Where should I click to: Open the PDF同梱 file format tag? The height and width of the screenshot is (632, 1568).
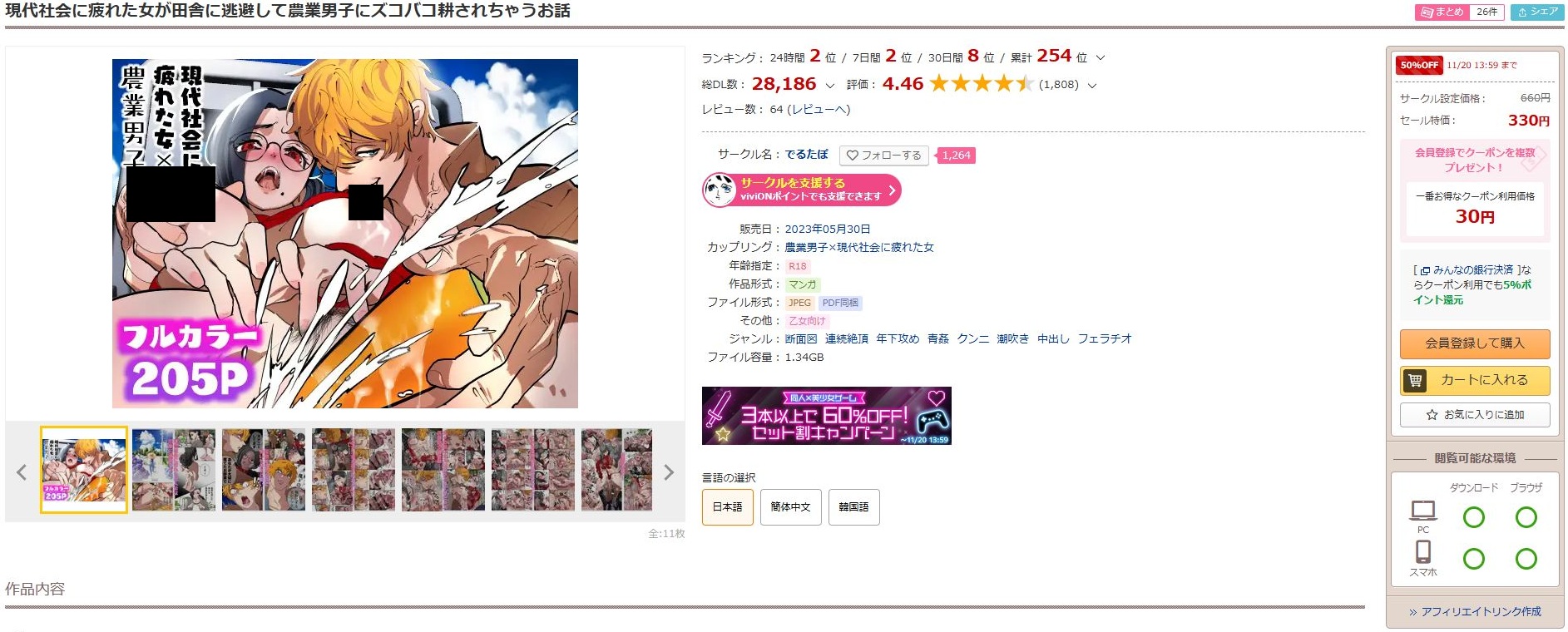[x=840, y=303]
